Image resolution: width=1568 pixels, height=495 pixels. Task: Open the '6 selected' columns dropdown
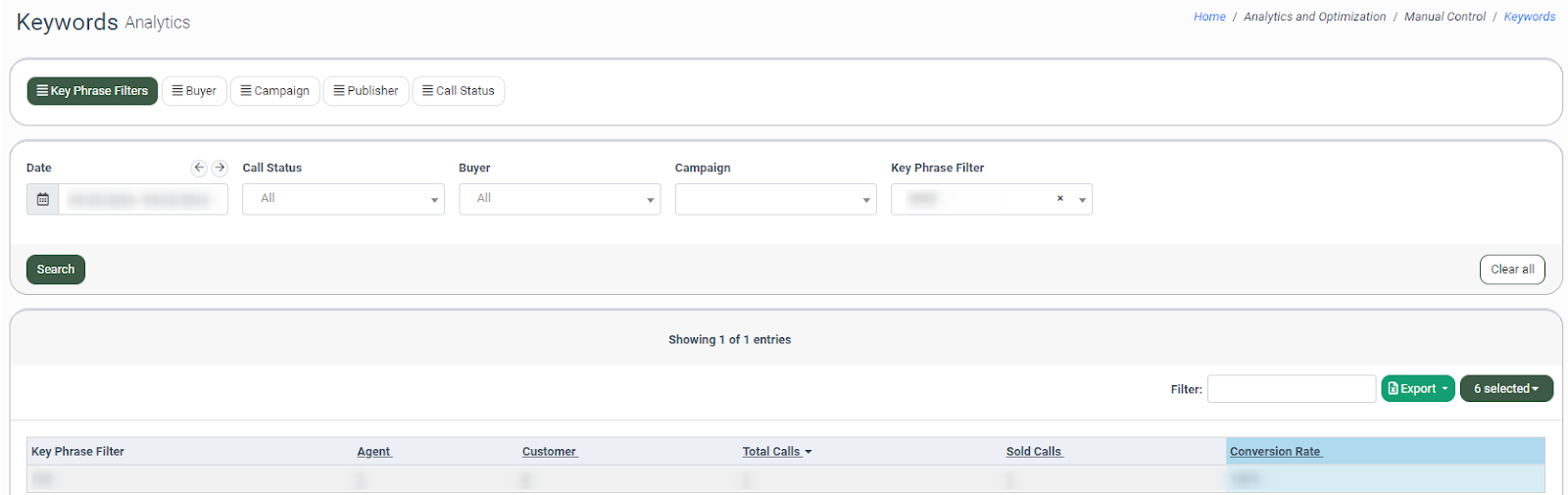click(1505, 389)
